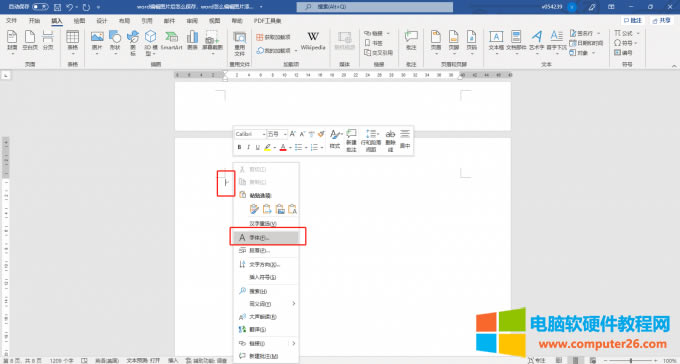Insert a SmartArt graphic
Screen dimensions: 680x364
pos(171,40)
